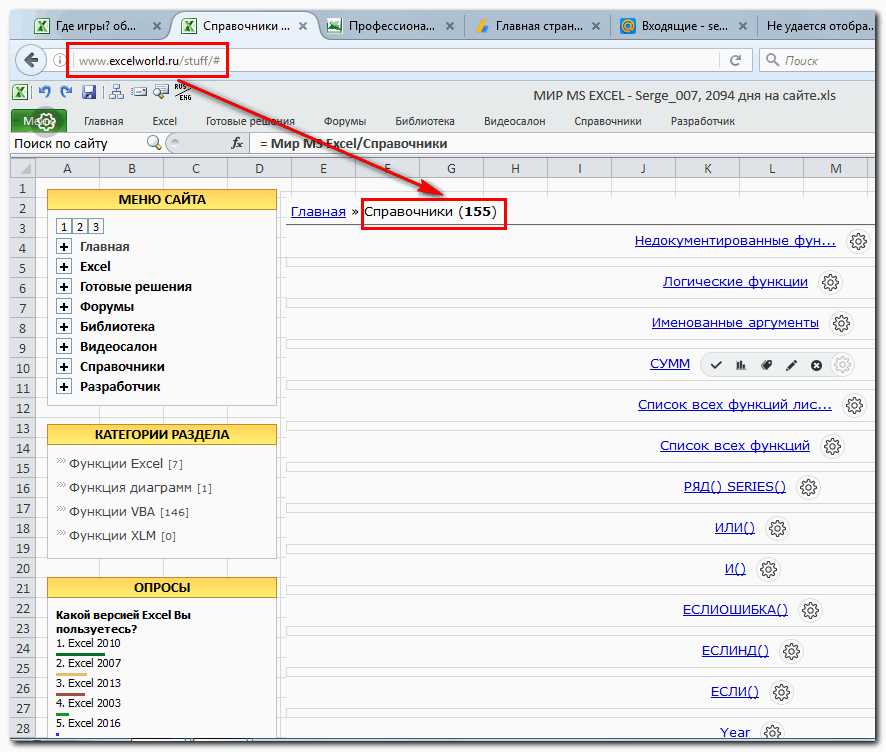Open the Справочники ribbon tab
Viewport: 886px width, 752px height.
(607, 121)
